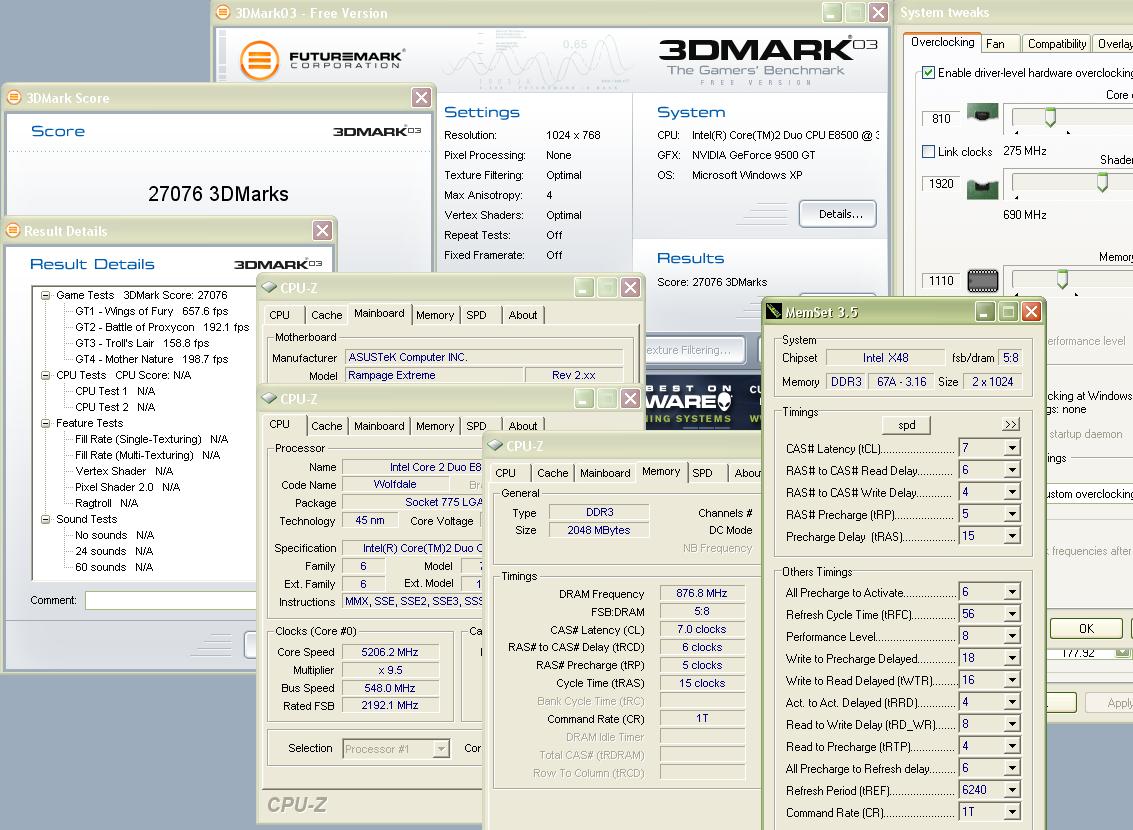Click the memory clock value field showing 1110
Viewport: 1133px width, 830px height.
coord(942,280)
